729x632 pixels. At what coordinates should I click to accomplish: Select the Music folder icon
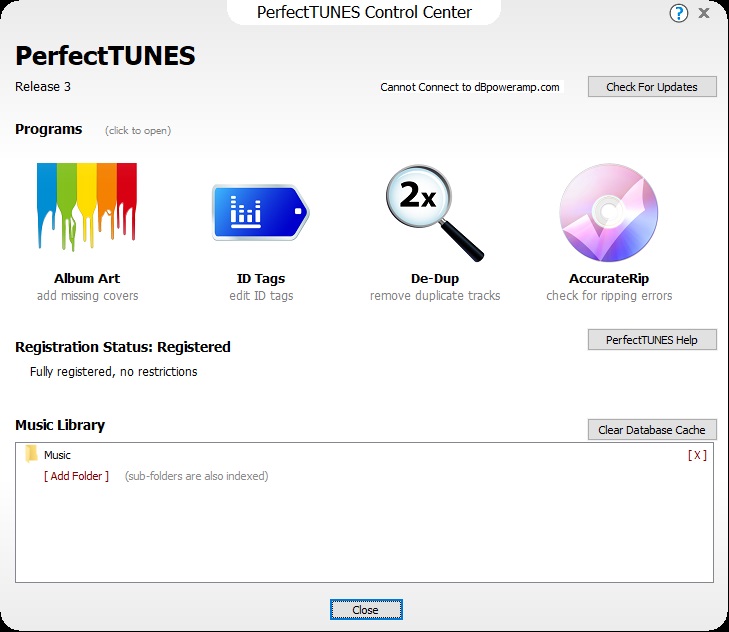pyautogui.click(x=31, y=454)
